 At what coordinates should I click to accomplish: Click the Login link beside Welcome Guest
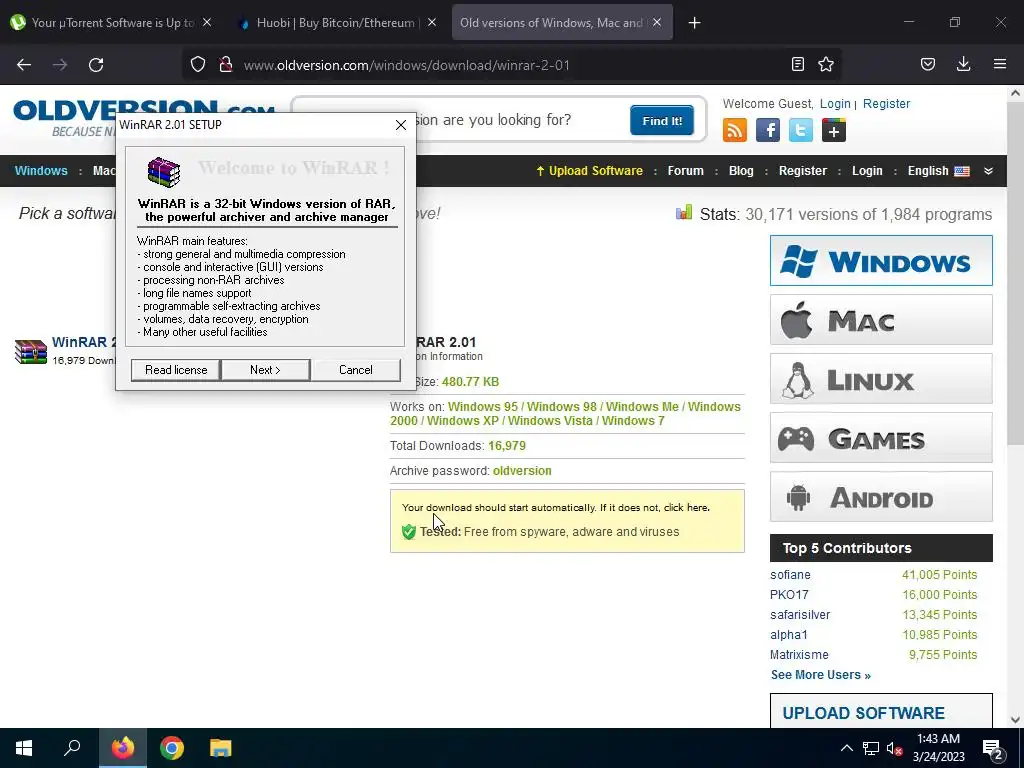[x=835, y=104]
